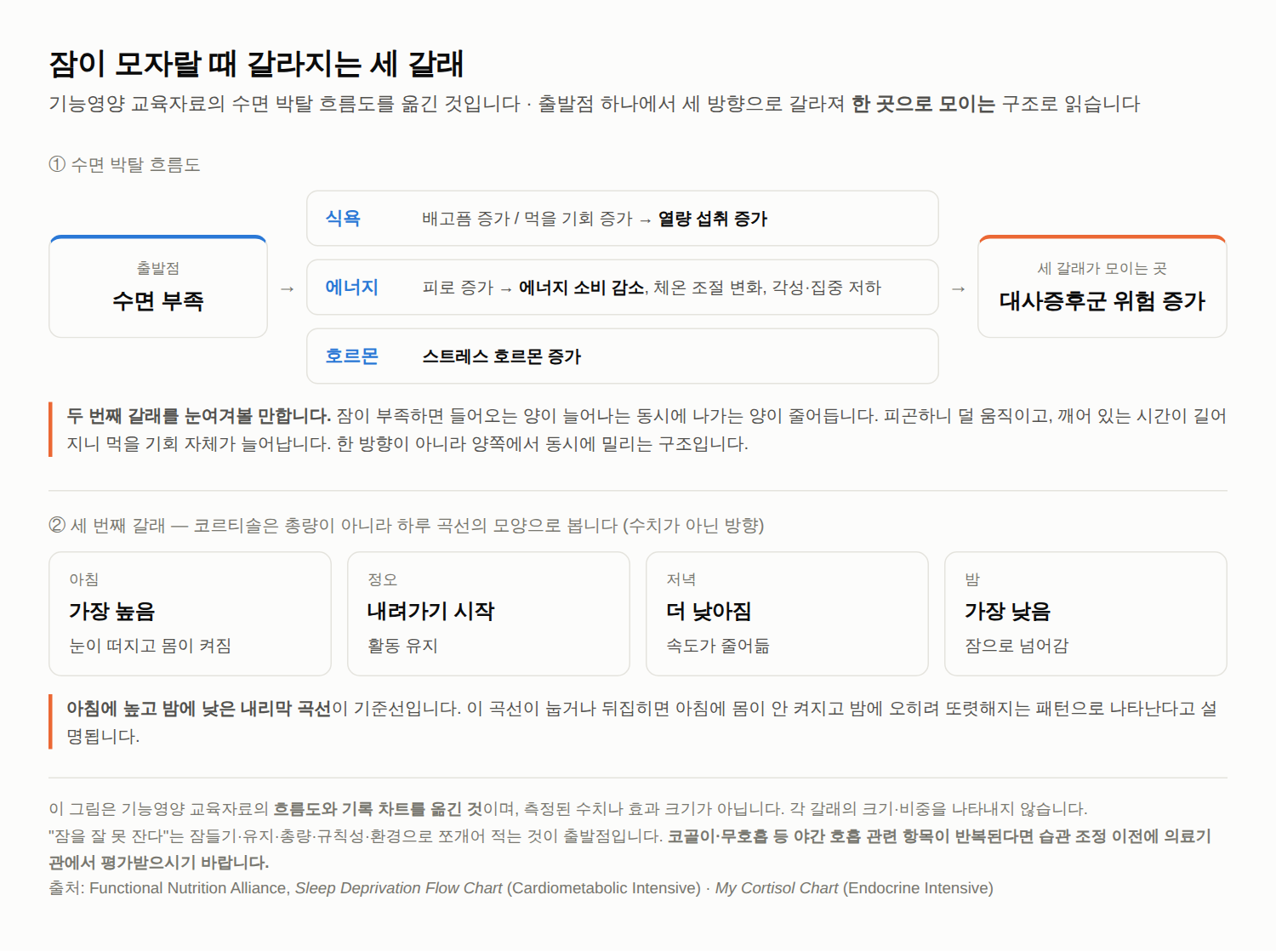The image size is (1276, 952).
Task: Click the title "잠이 모자랄 때 갈라지는 세 갈래"
Action: point(256,64)
